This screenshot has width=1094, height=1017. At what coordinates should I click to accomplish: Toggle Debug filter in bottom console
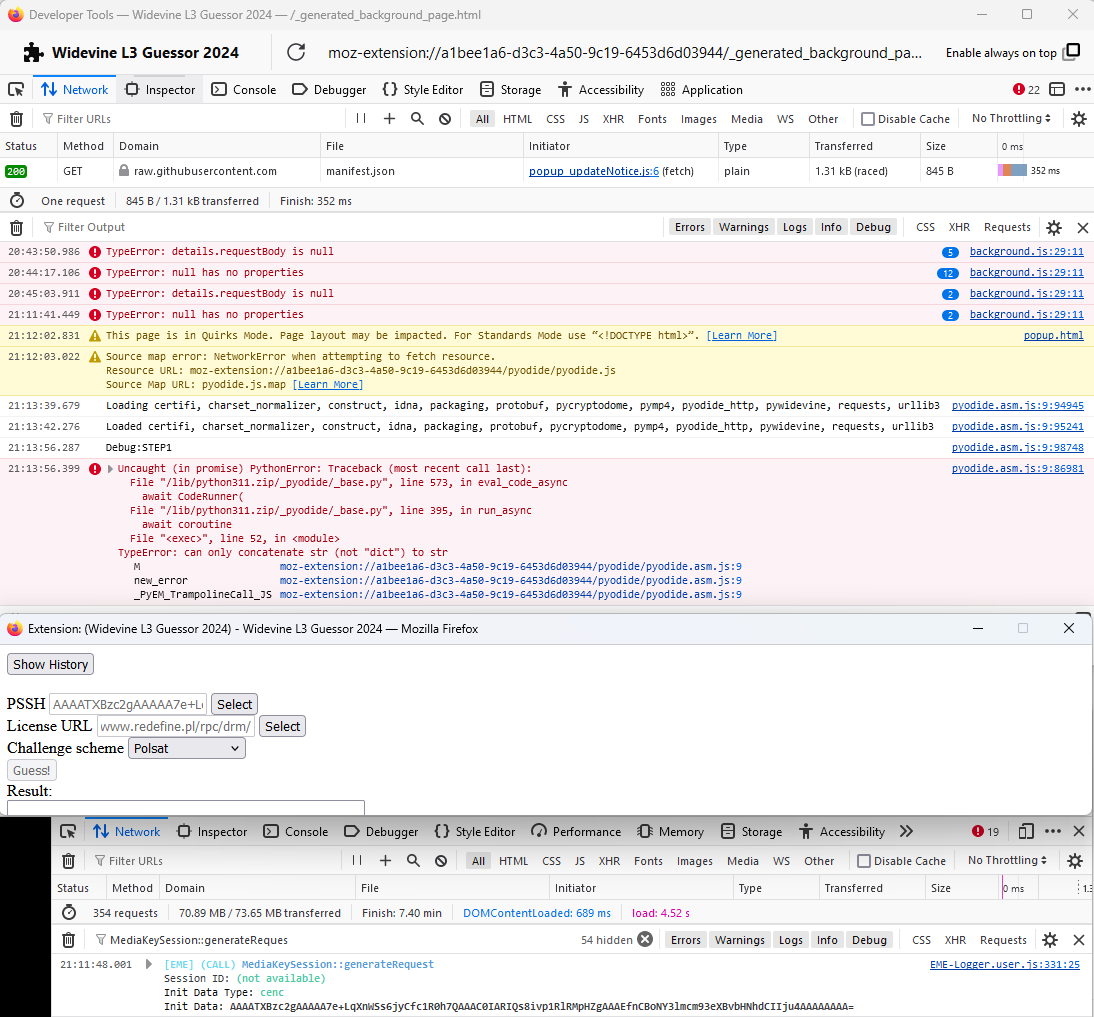869,940
